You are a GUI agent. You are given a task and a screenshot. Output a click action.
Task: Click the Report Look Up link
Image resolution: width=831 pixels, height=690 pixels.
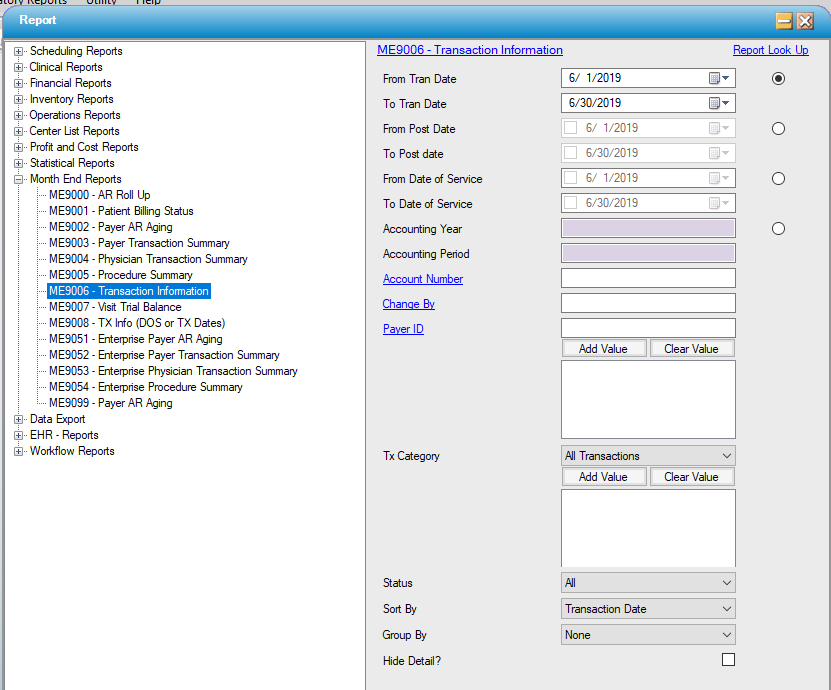tap(770, 50)
